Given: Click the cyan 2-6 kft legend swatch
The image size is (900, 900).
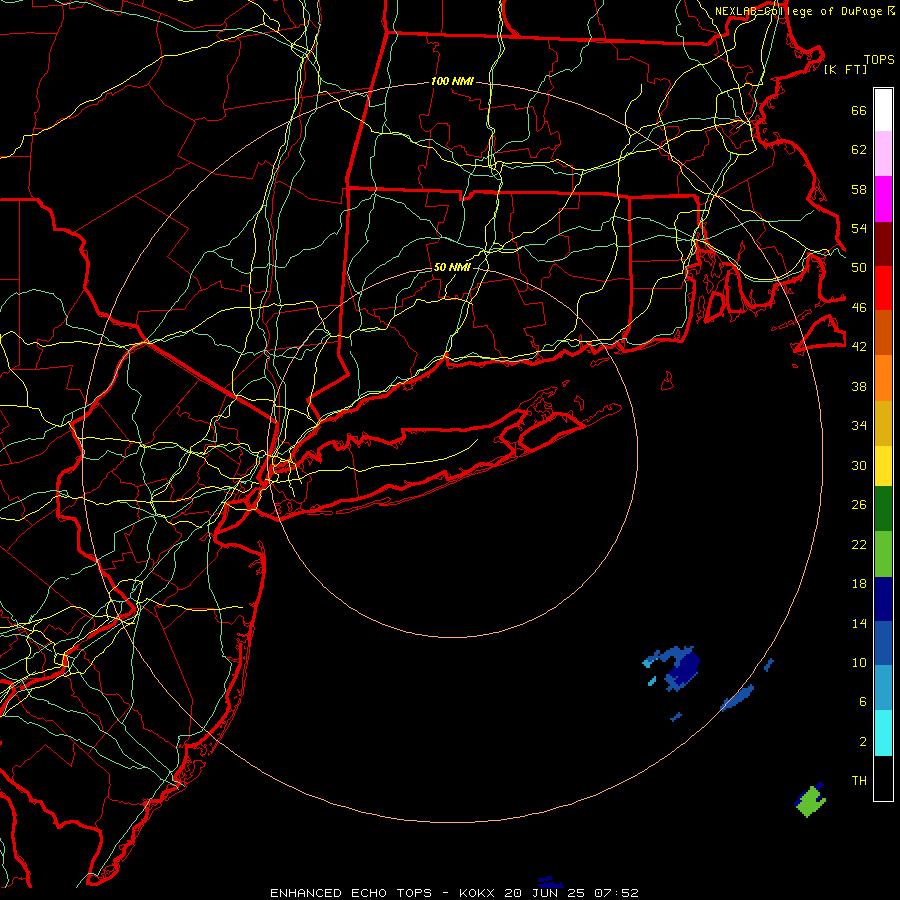Looking at the screenshot, I should [x=883, y=733].
